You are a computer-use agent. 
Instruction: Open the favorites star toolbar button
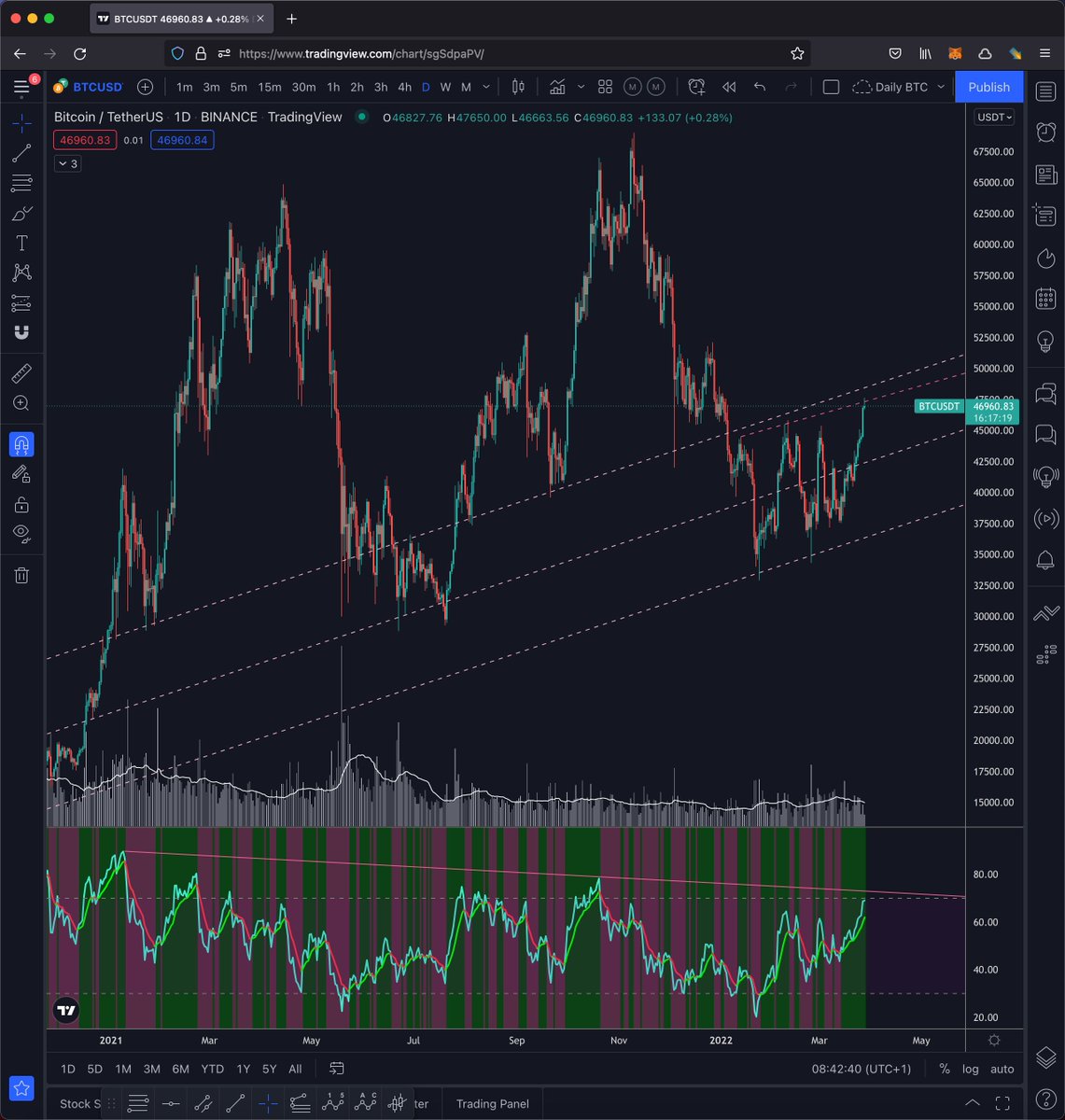[22, 1088]
